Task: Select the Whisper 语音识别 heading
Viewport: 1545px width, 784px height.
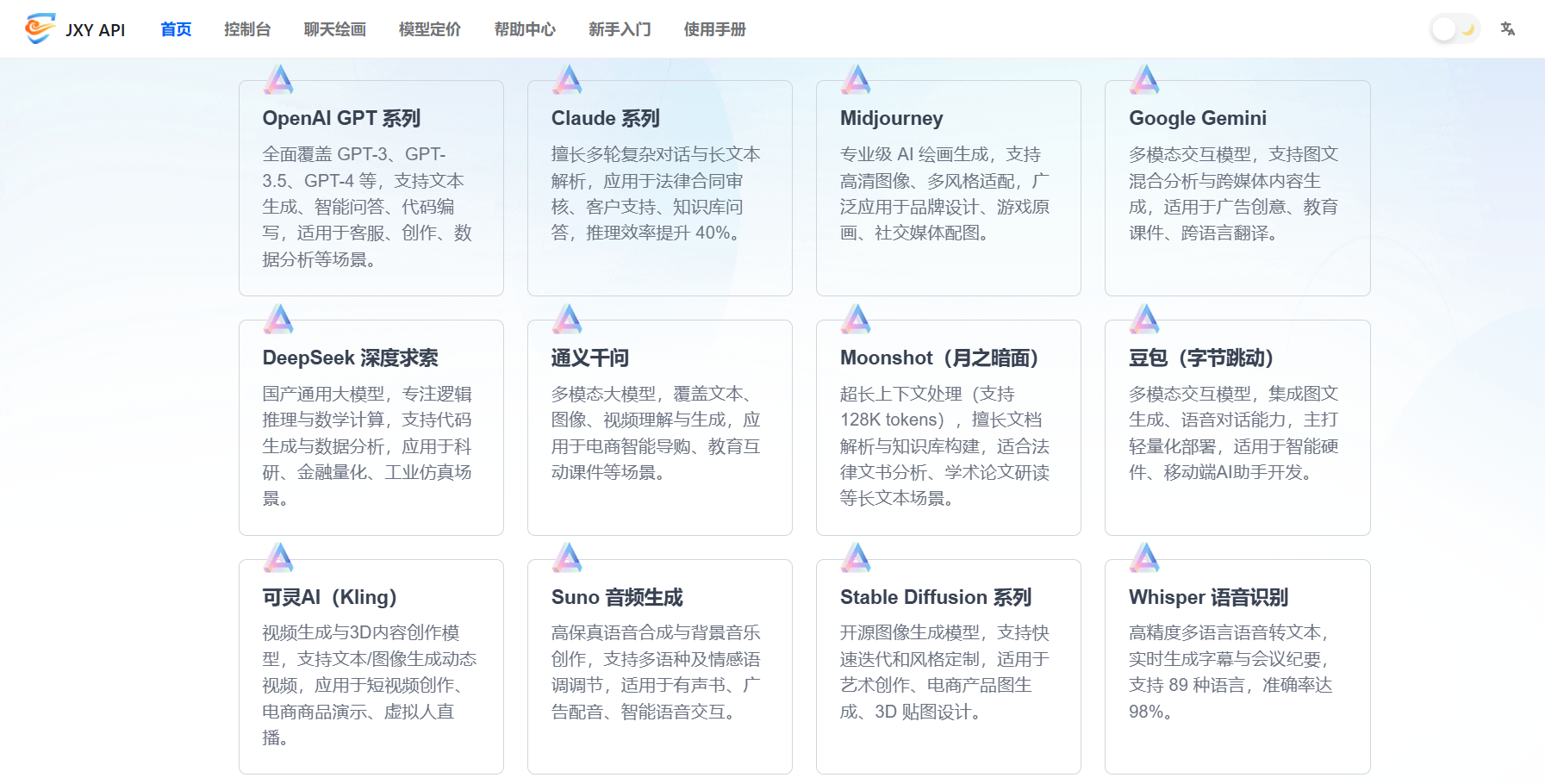Action: pyautogui.click(x=1209, y=597)
